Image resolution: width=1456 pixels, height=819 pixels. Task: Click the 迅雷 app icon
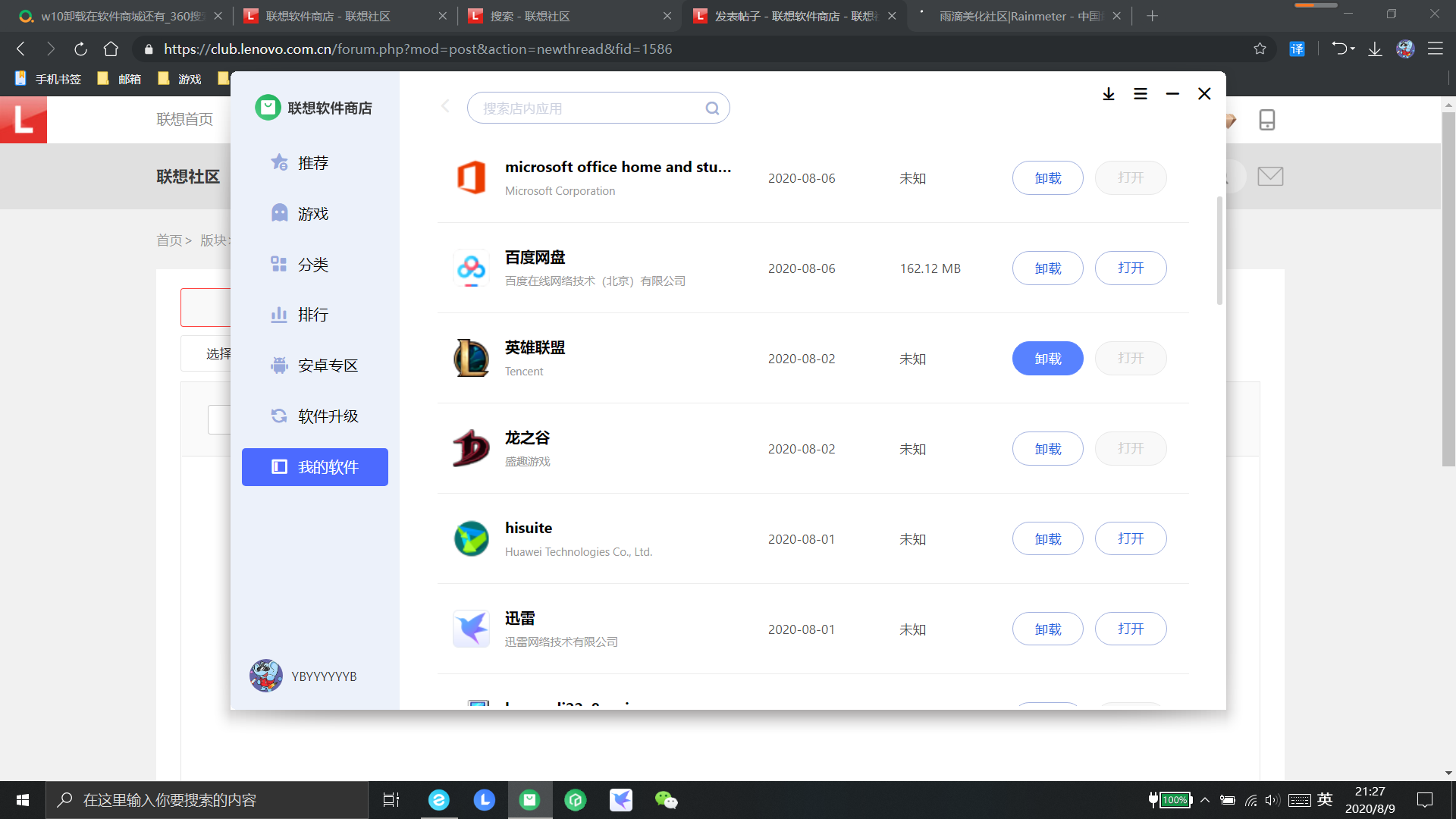click(x=471, y=629)
